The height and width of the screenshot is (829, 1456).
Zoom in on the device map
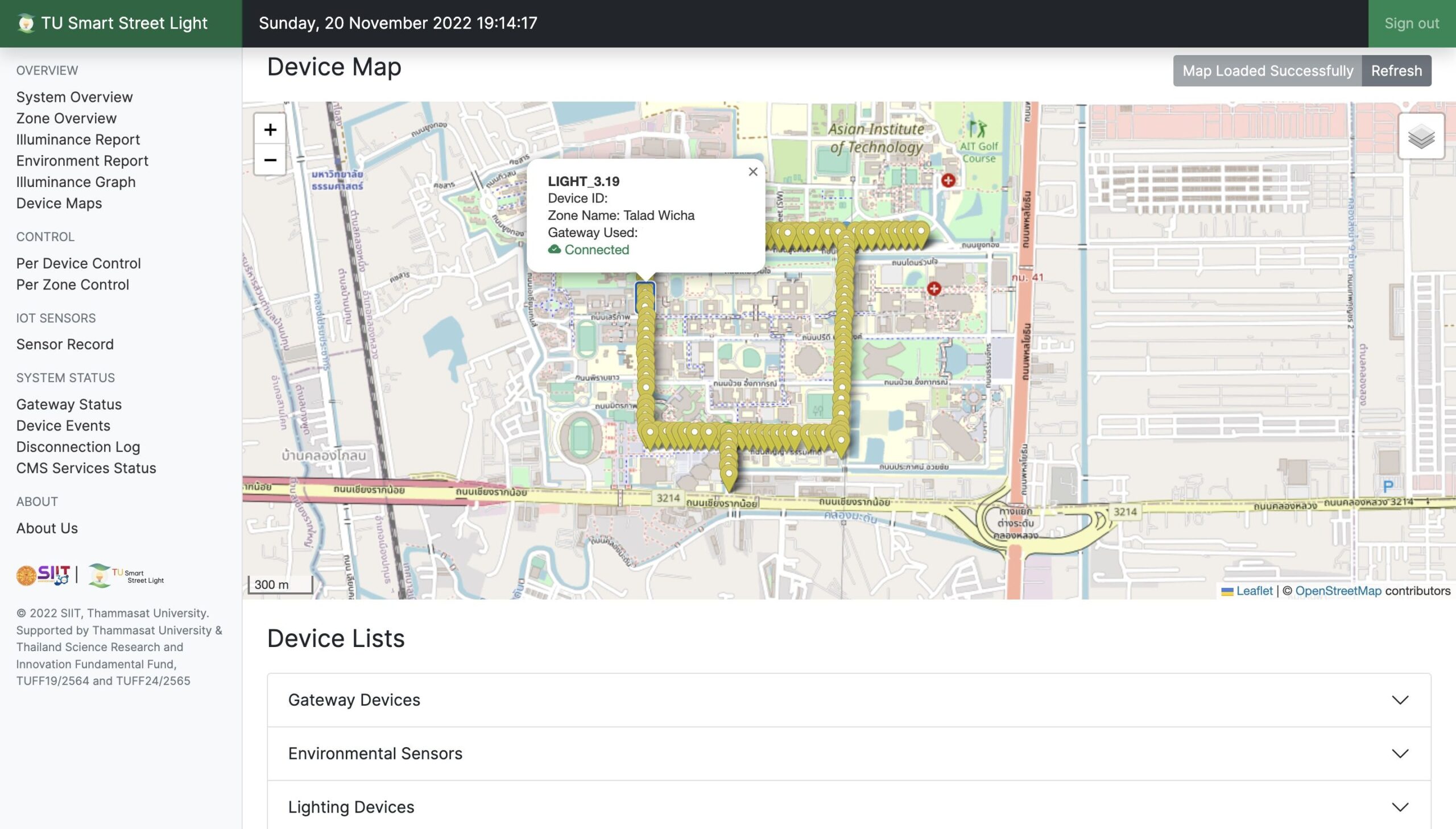pos(270,130)
